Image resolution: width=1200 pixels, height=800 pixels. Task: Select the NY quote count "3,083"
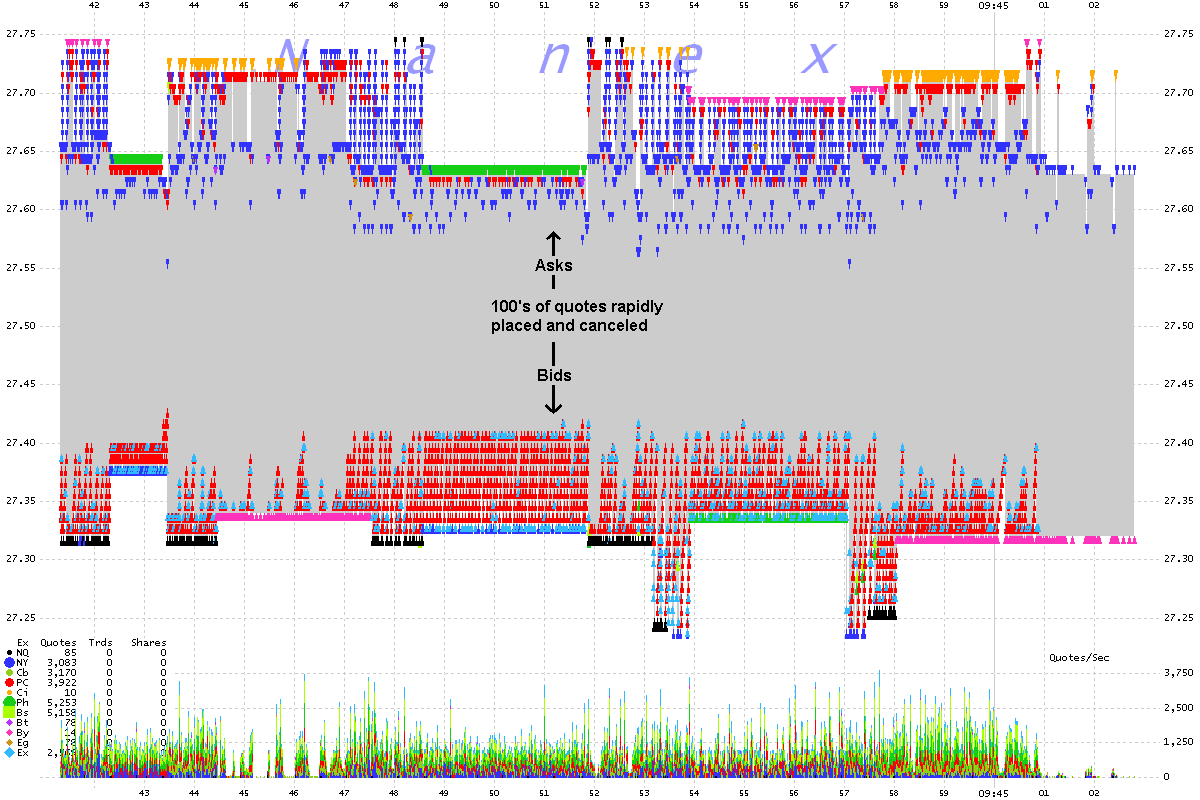[62, 662]
